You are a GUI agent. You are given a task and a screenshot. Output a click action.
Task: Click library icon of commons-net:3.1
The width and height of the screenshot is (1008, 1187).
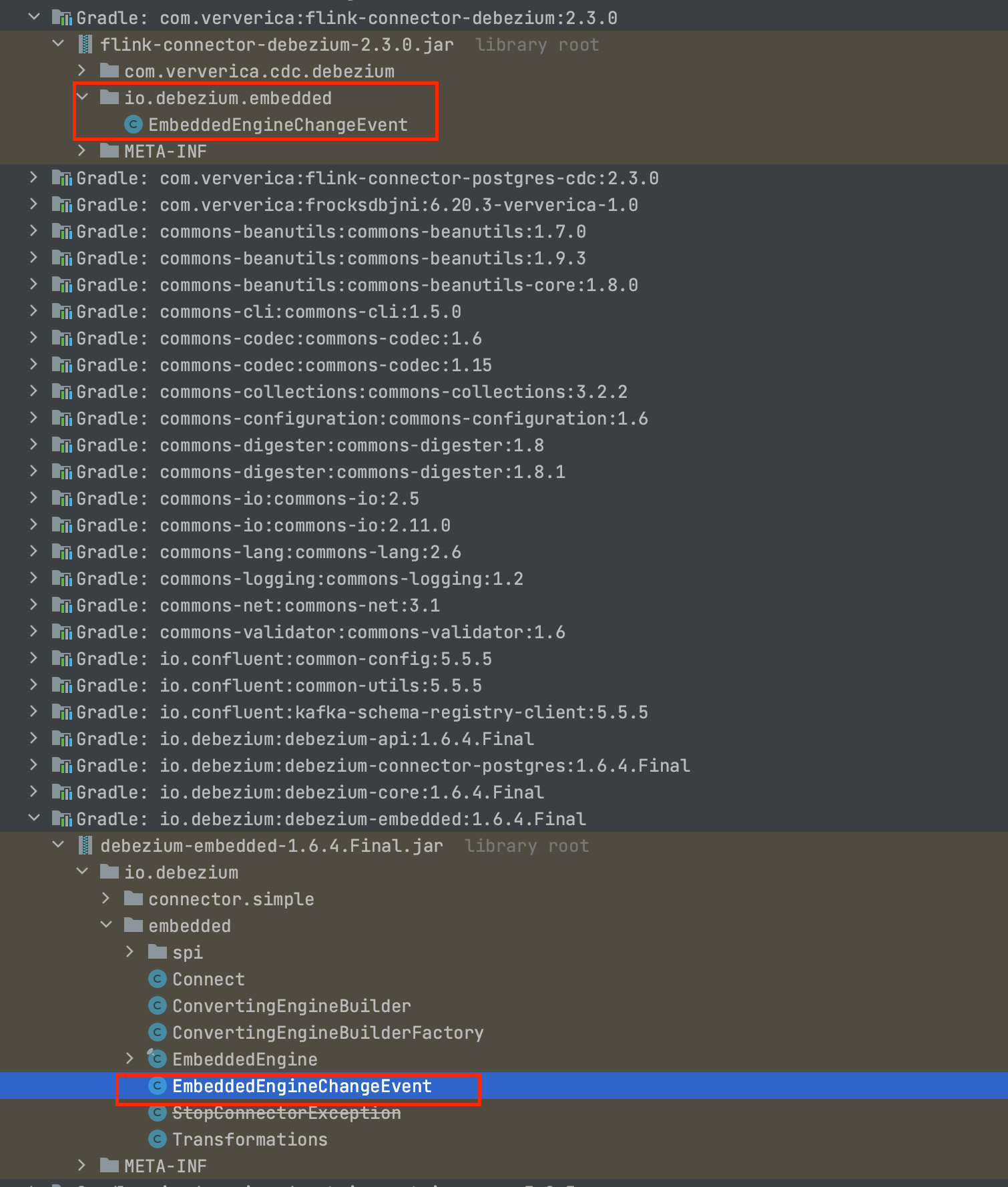pos(62,606)
